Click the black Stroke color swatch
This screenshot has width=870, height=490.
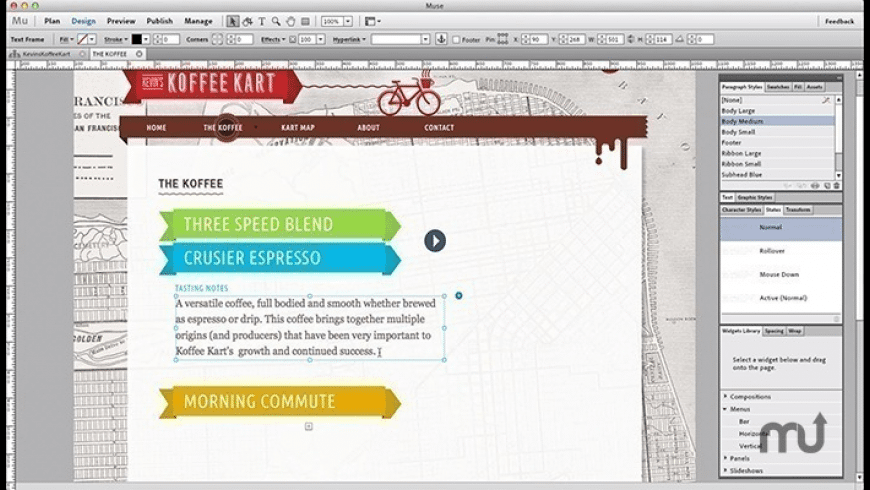coord(136,39)
